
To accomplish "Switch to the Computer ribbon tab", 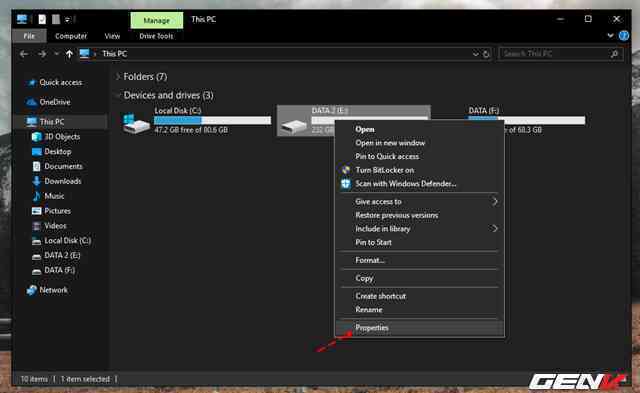I will [x=71, y=36].
